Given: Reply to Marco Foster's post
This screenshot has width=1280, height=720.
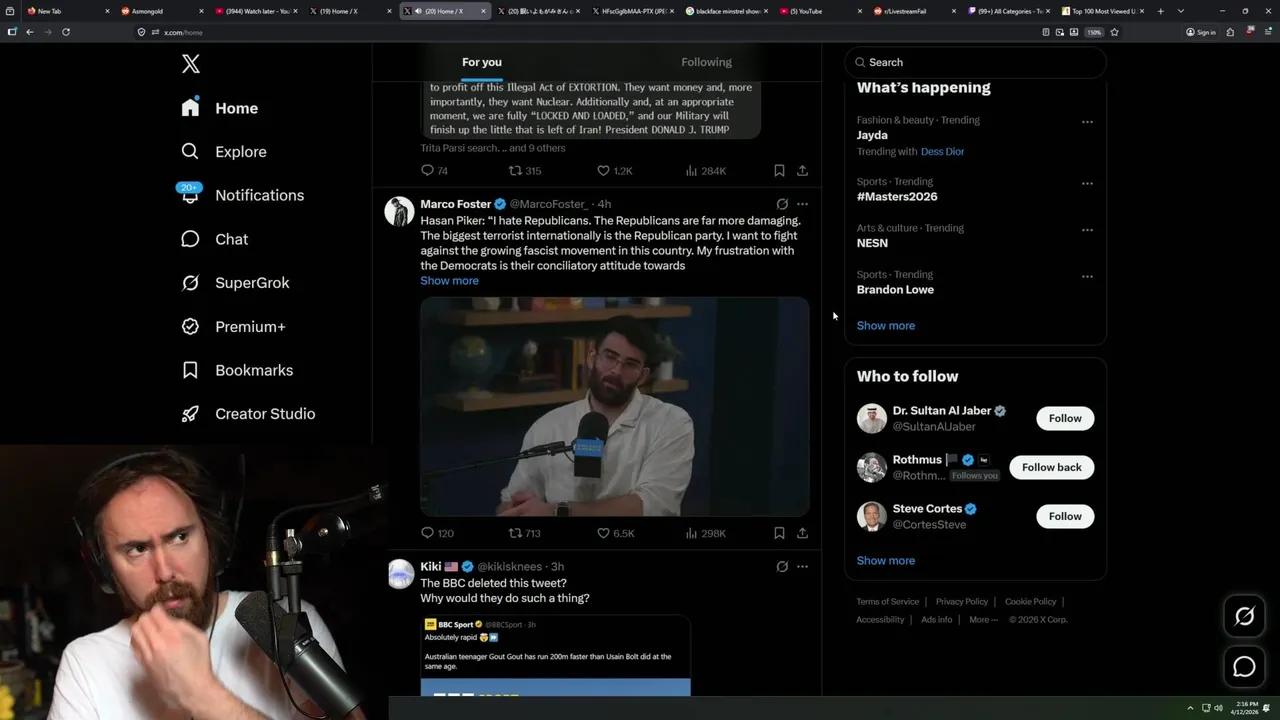Looking at the screenshot, I should [437, 533].
